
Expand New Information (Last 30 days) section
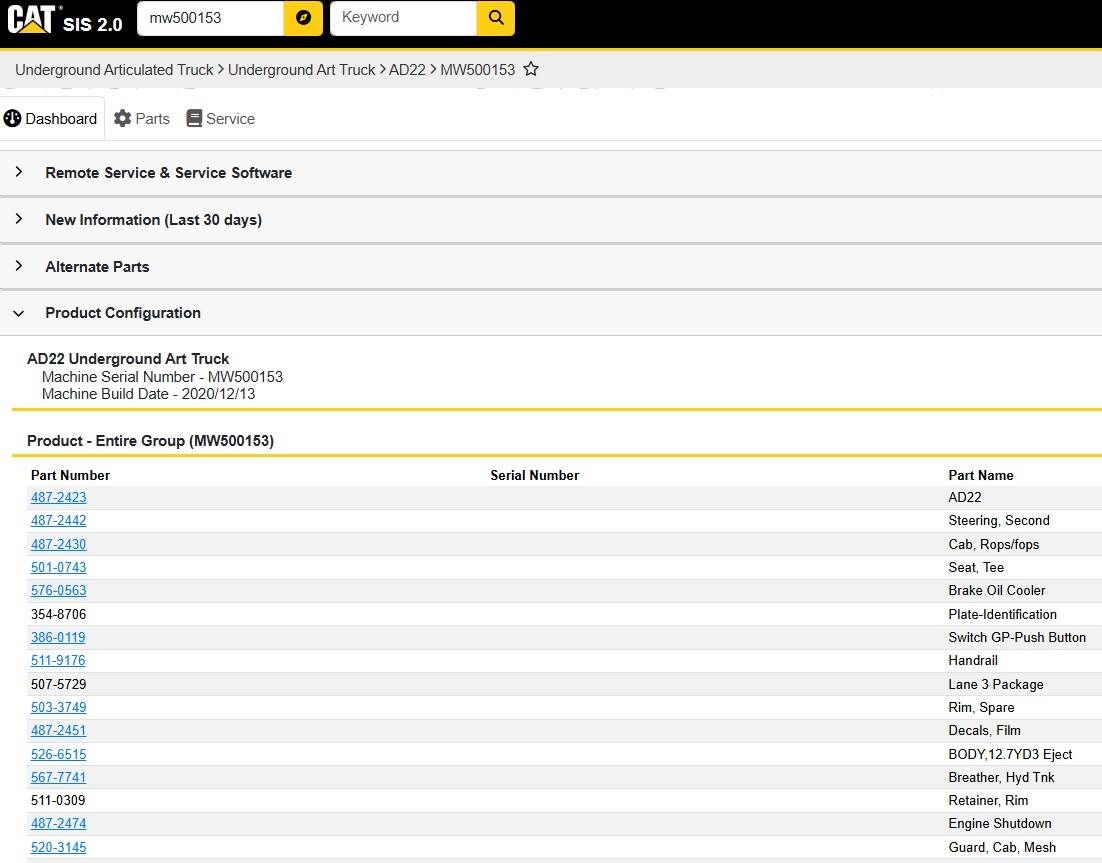point(551,220)
